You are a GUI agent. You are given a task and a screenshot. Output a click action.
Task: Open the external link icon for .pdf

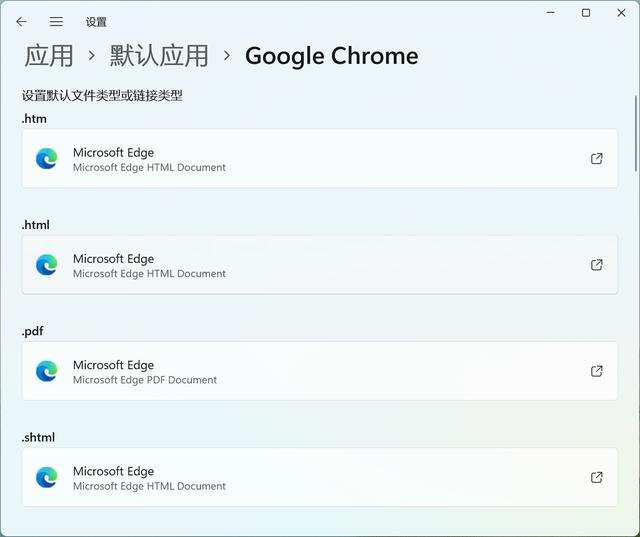[x=597, y=371]
